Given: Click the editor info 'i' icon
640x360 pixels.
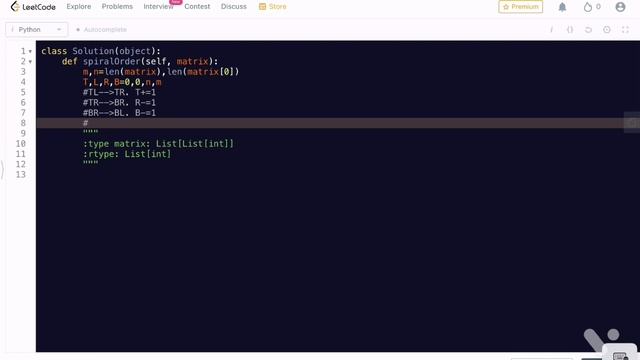Looking at the screenshot, I should coord(551,29).
